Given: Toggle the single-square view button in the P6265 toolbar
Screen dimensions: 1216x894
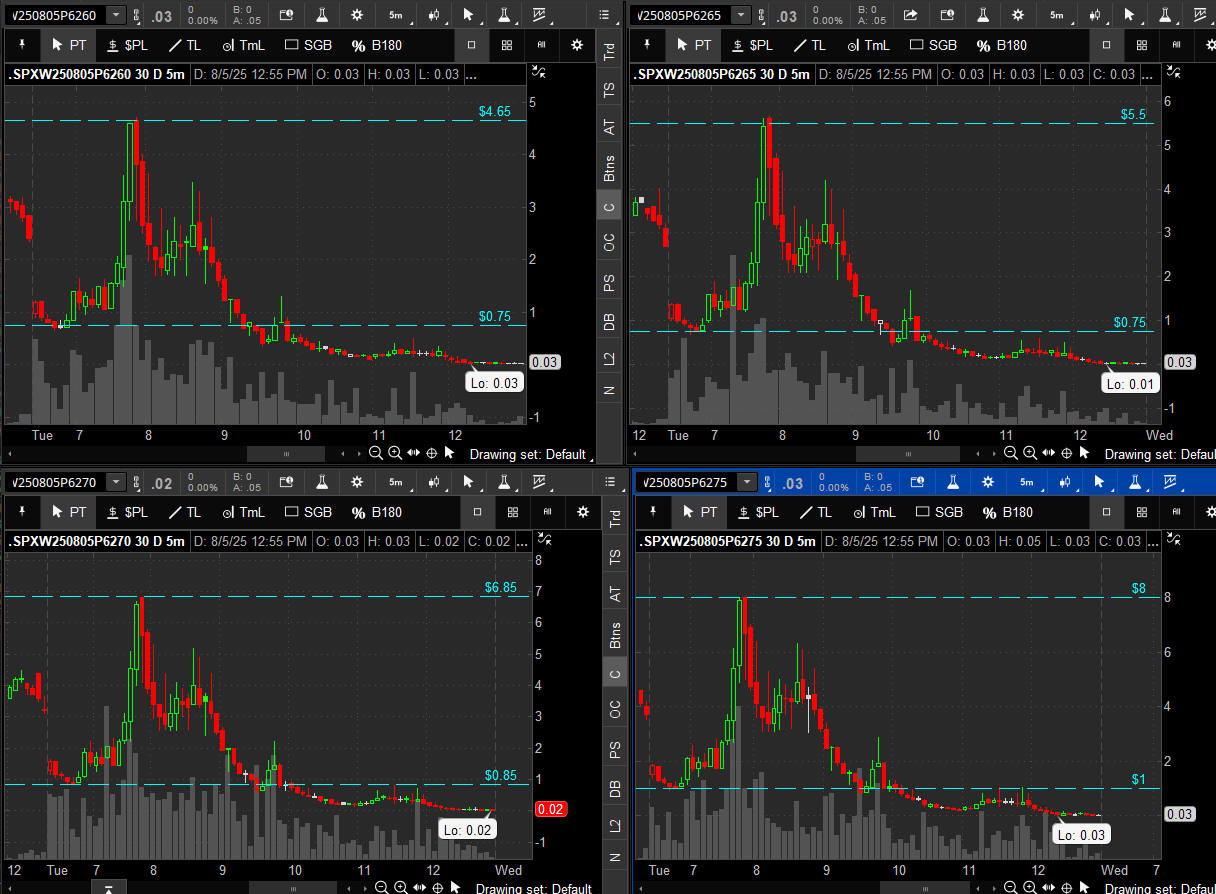Looking at the screenshot, I should pos(1106,45).
